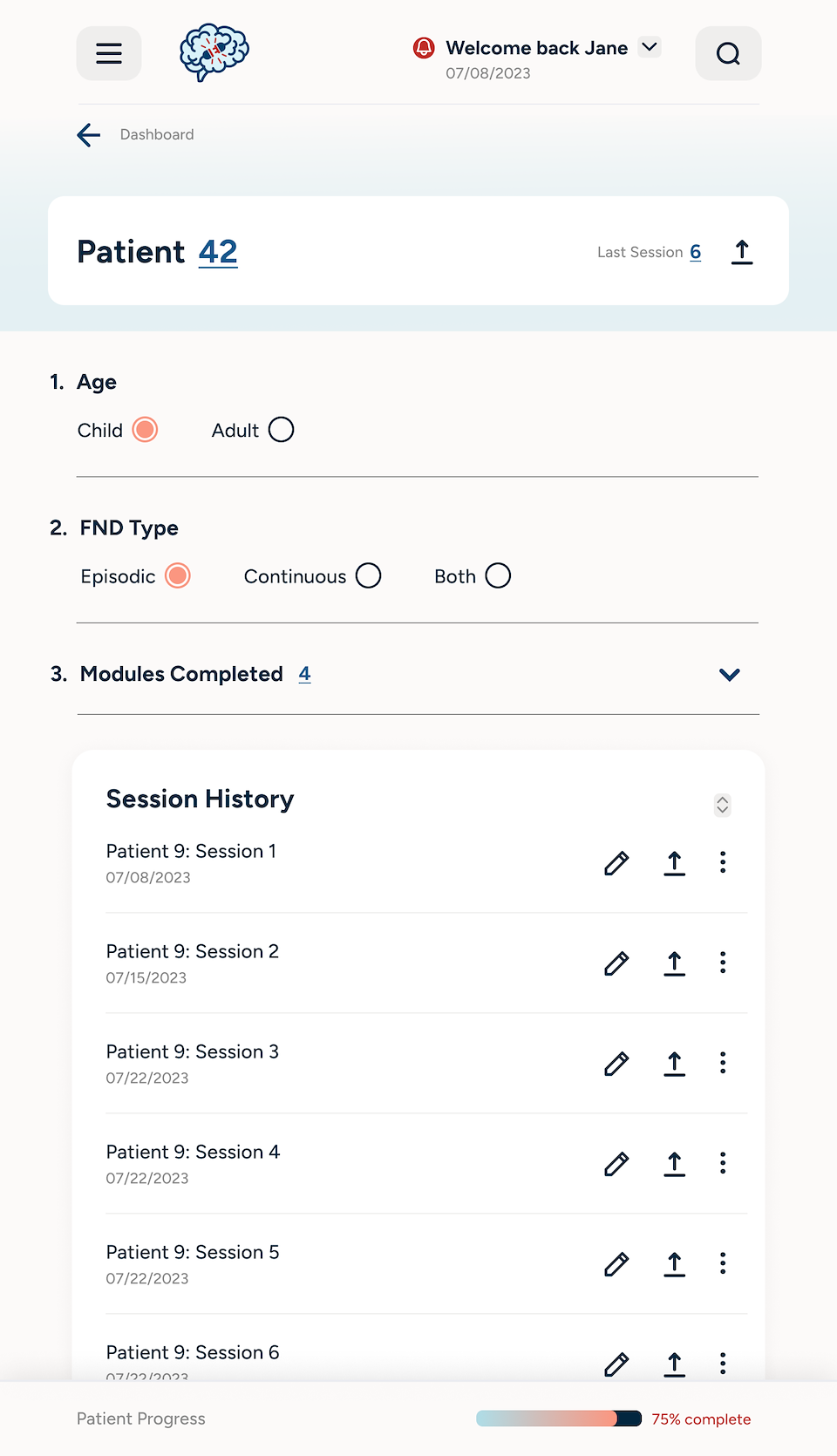Viewport: 837px width, 1456px height.
Task: Edit Session 1 with pencil icon
Action: 616,863
